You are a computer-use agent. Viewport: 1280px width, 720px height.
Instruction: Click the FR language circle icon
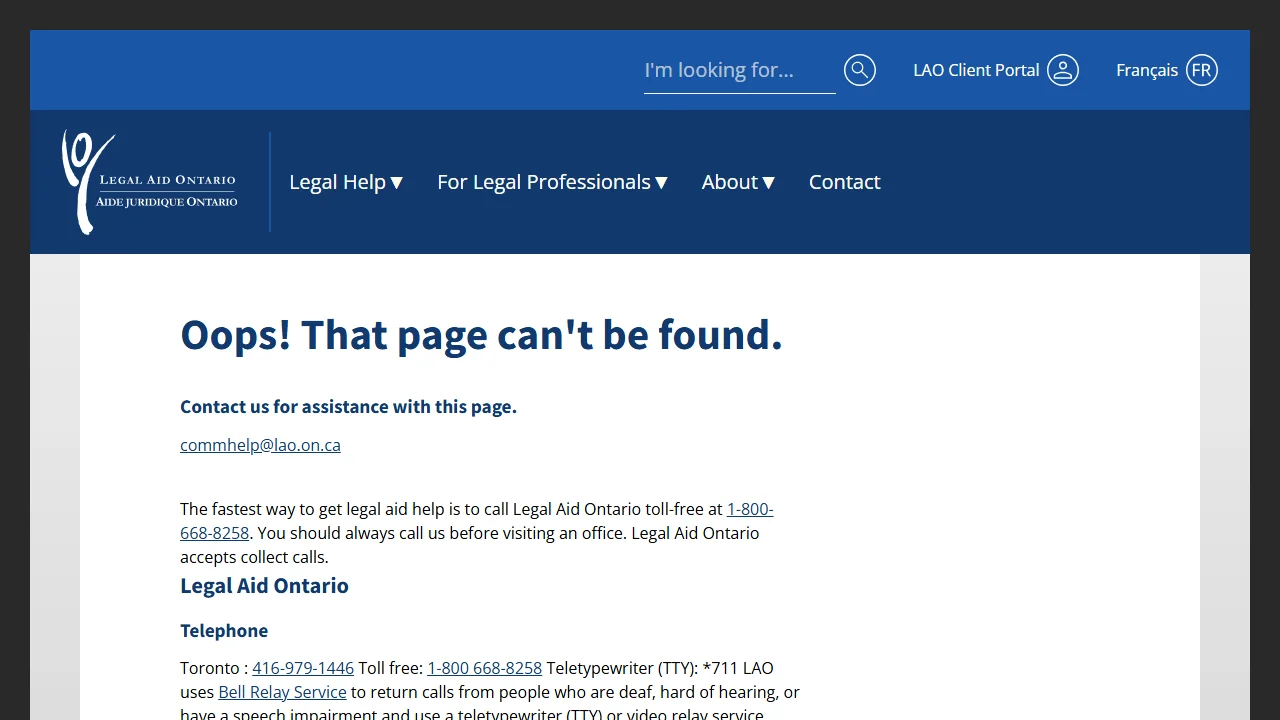click(1202, 70)
